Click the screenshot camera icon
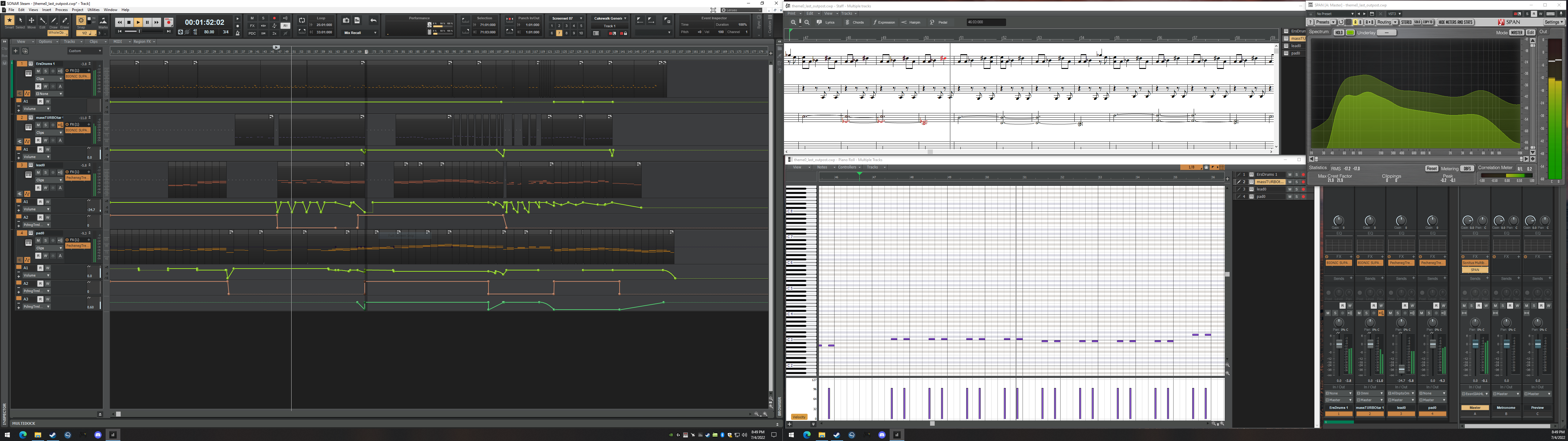The image size is (1568, 441). (x=346, y=21)
